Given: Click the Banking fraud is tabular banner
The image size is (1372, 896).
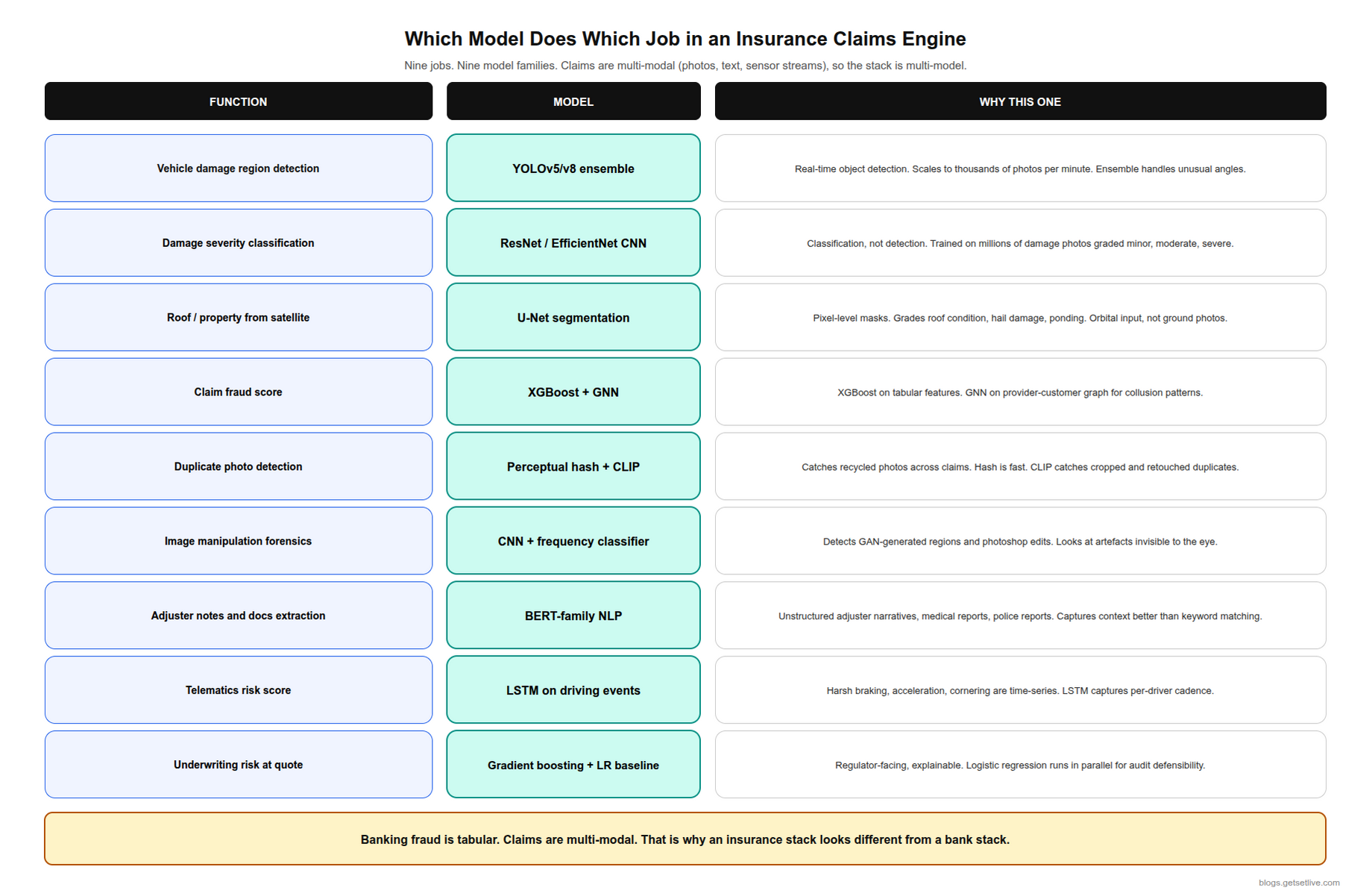Looking at the screenshot, I should 685,839.
